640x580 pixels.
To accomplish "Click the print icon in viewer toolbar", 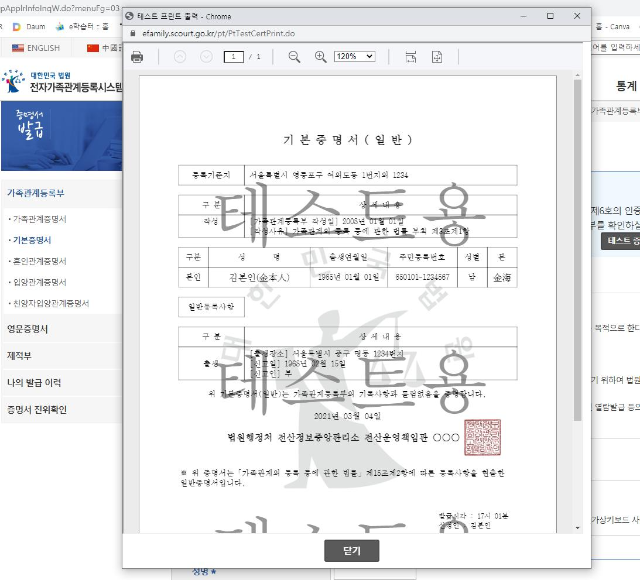I will click(137, 57).
